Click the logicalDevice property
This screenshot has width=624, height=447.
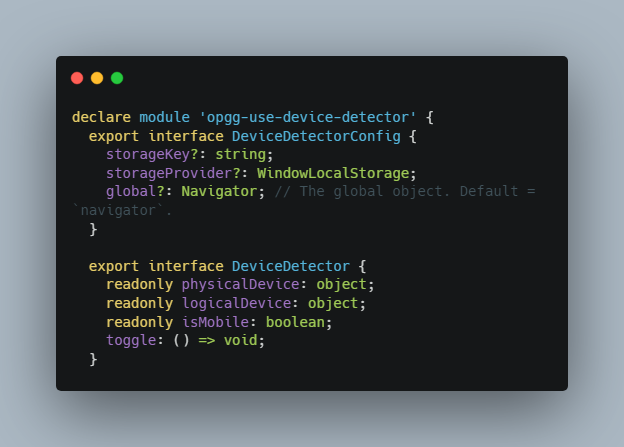pyautogui.click(x=236, y=303)
